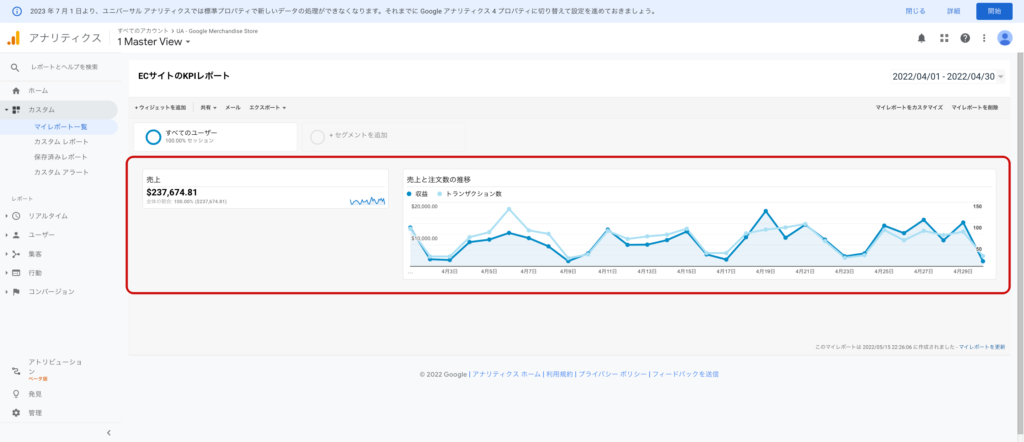Open the 共有 dropdown

tap(209, 107)
